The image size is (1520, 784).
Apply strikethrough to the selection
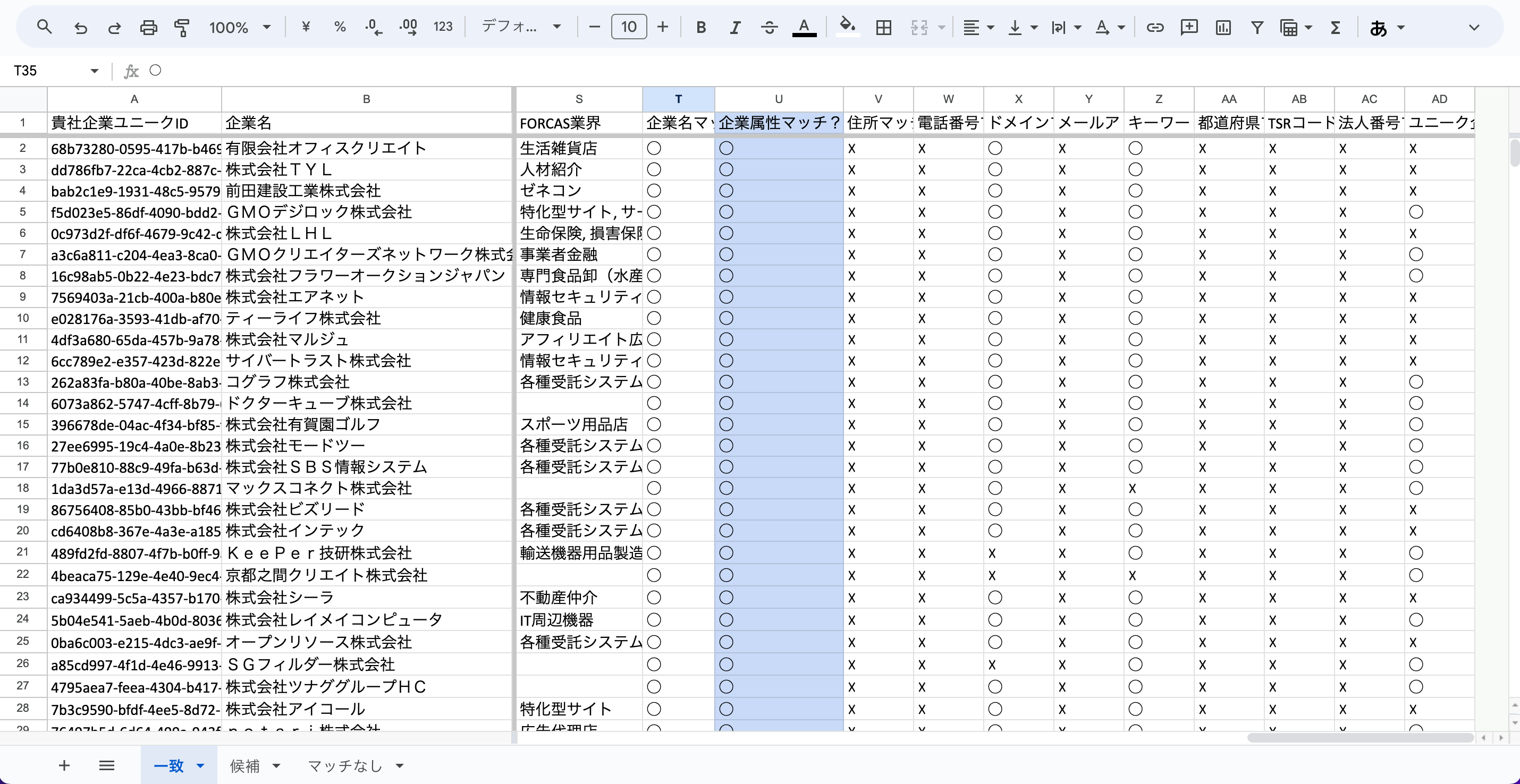click(x=770, y=27)
